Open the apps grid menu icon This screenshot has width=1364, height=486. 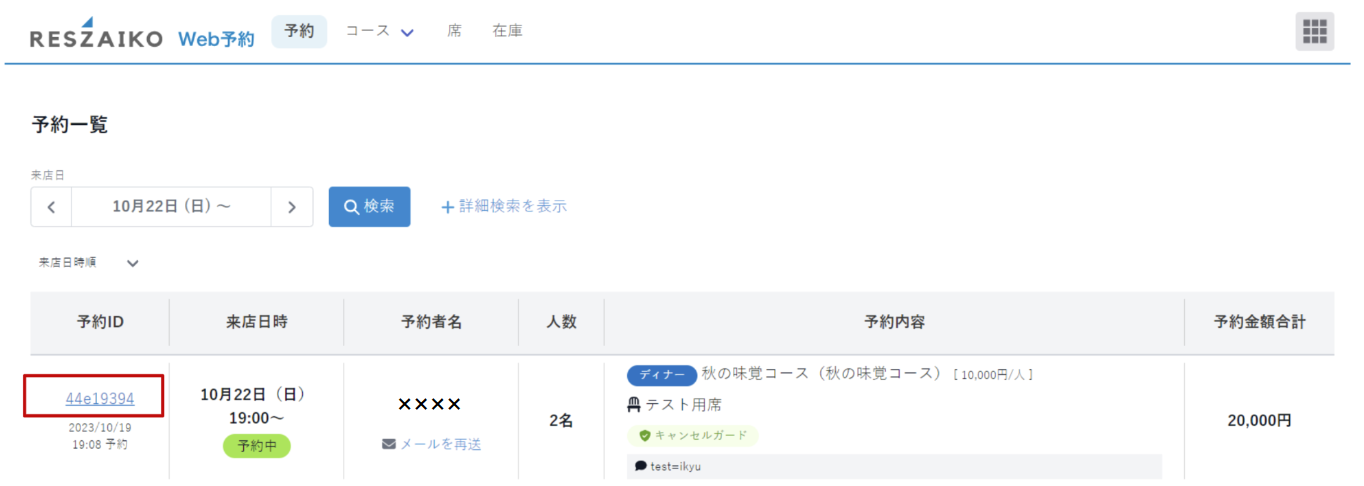coord(1315,31)
